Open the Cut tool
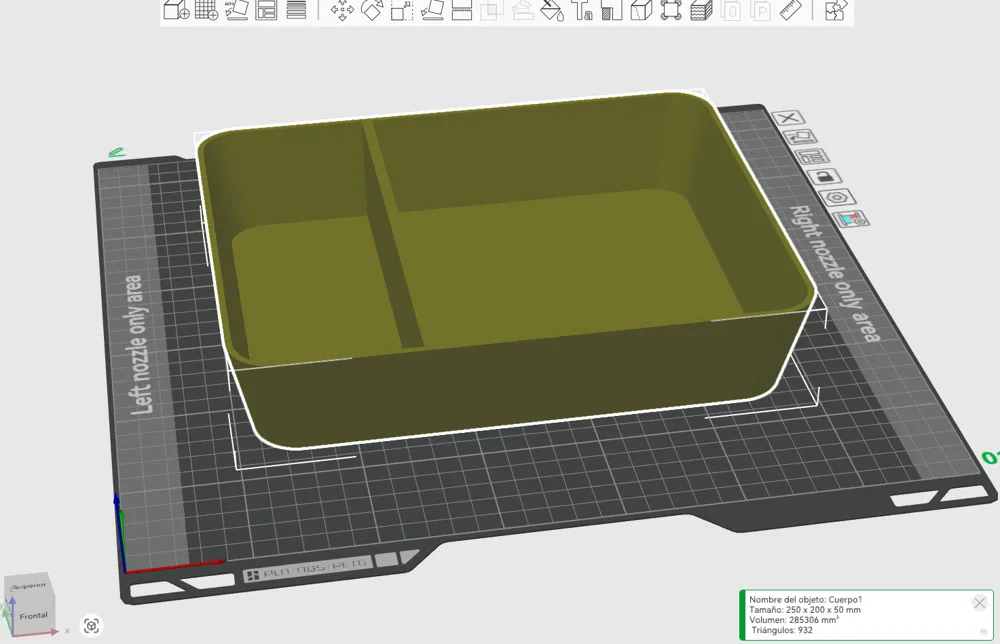The height and width of the screenshot is (644, 1000). 461,13
